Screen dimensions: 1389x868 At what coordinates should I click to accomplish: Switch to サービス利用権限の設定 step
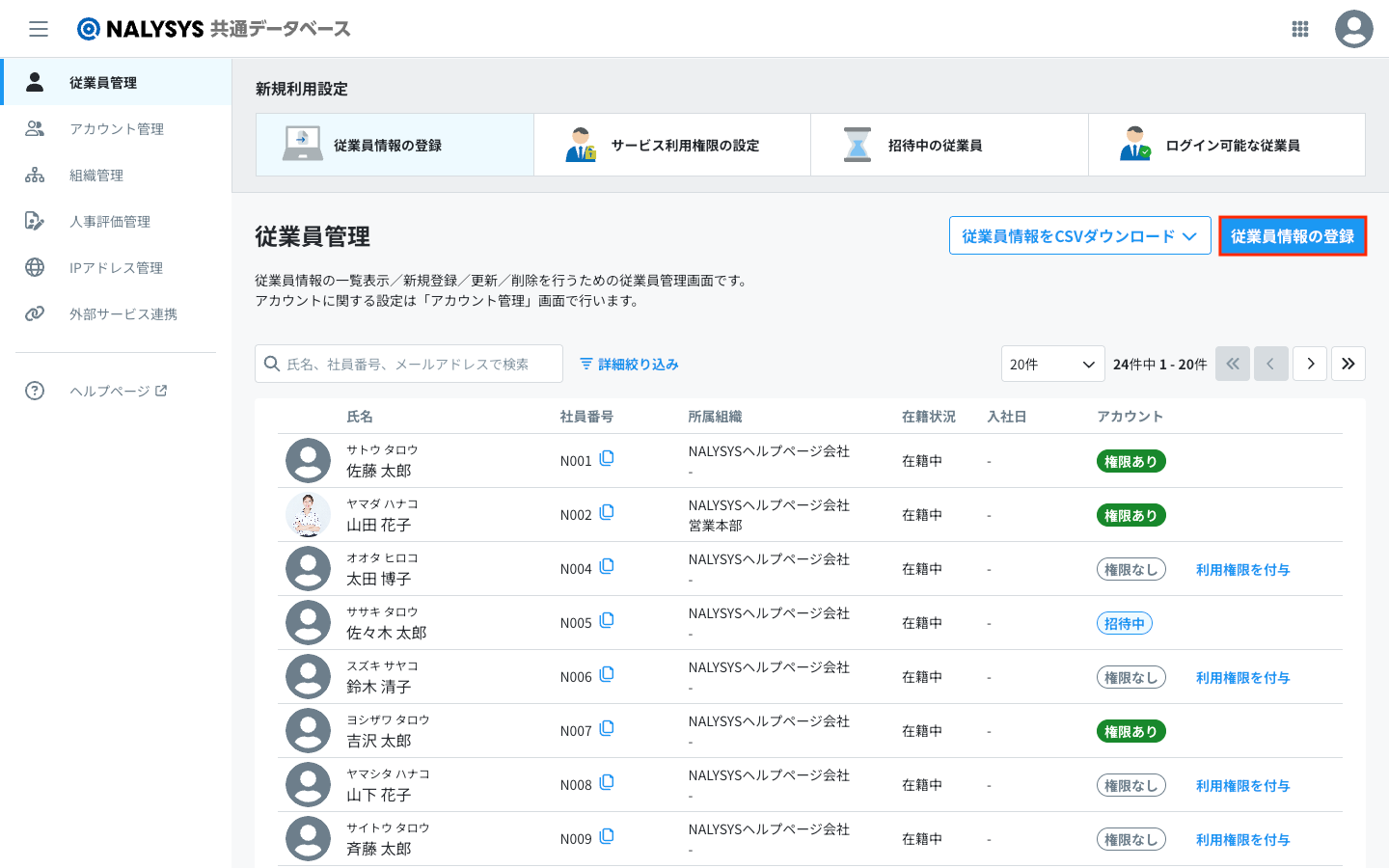[x=672, y=146]
